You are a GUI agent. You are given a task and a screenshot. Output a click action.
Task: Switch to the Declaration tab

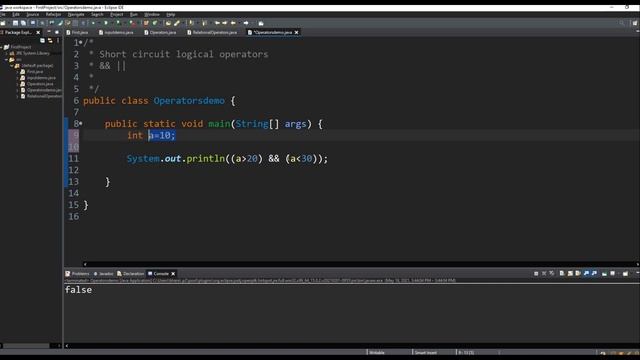[x=131, y=273]
